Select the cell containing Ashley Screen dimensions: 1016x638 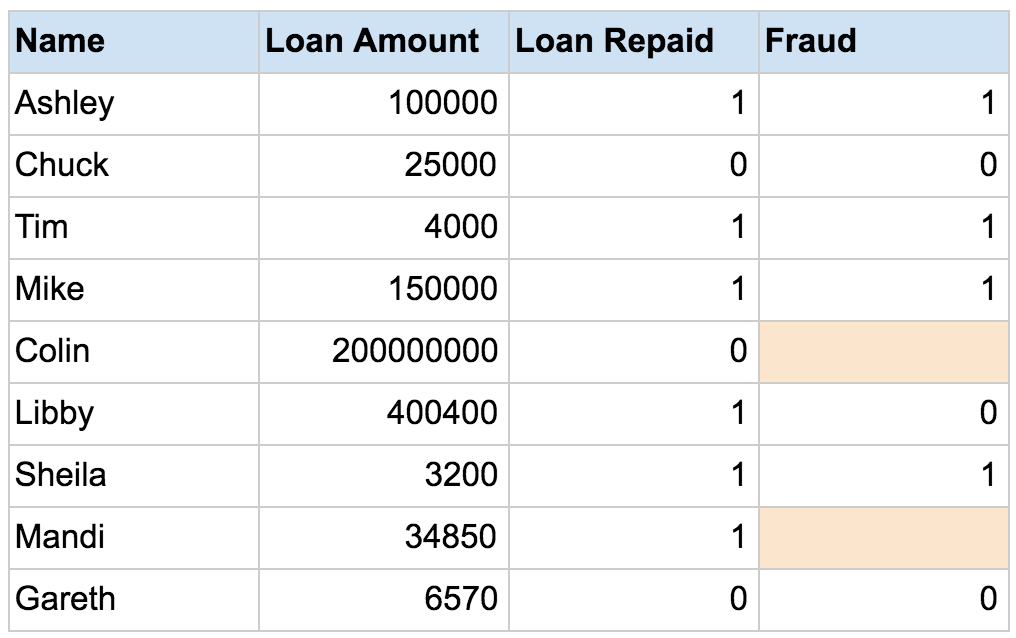pos(133,103)
